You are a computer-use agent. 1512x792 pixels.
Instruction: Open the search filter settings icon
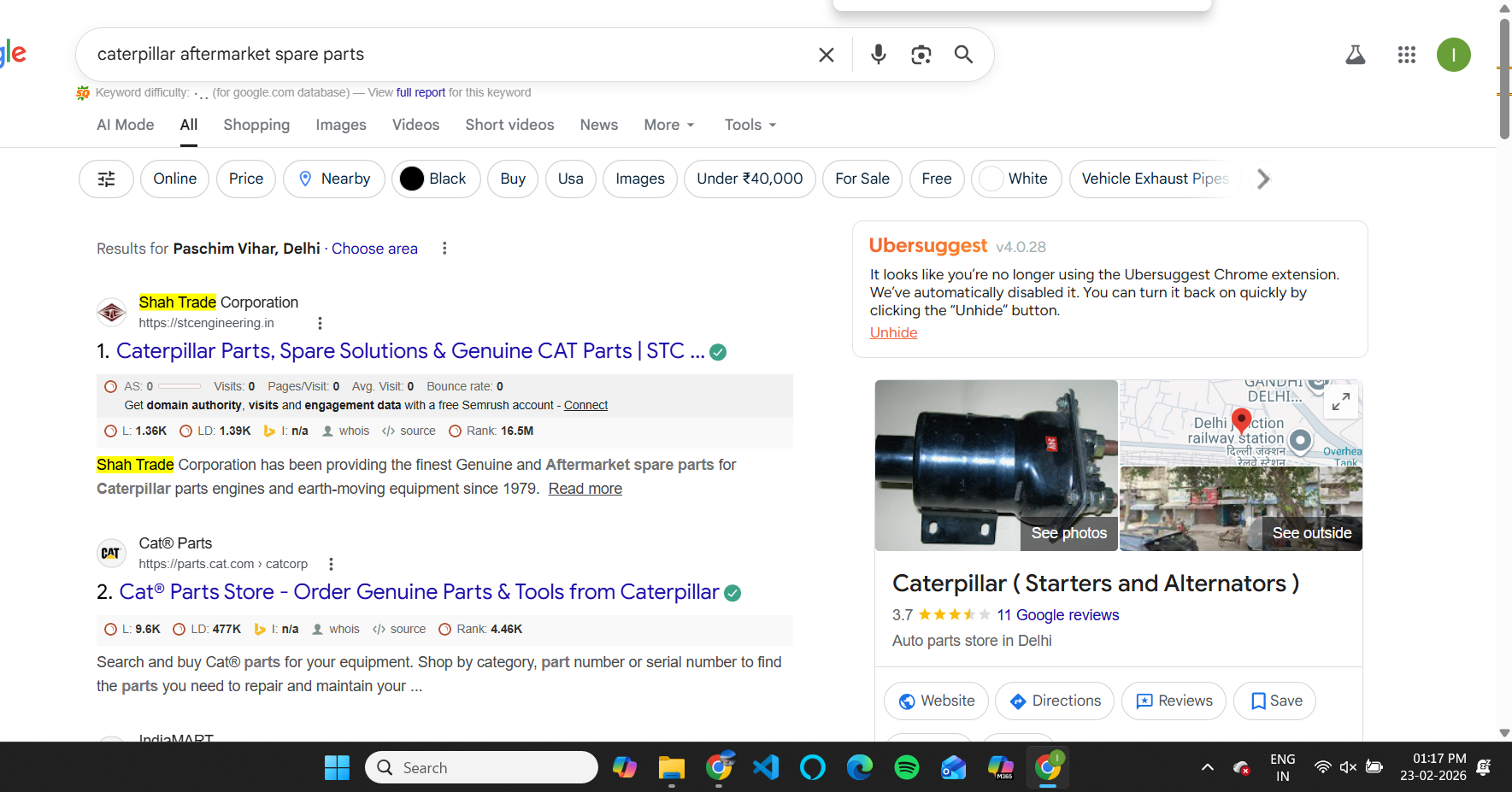106,179
